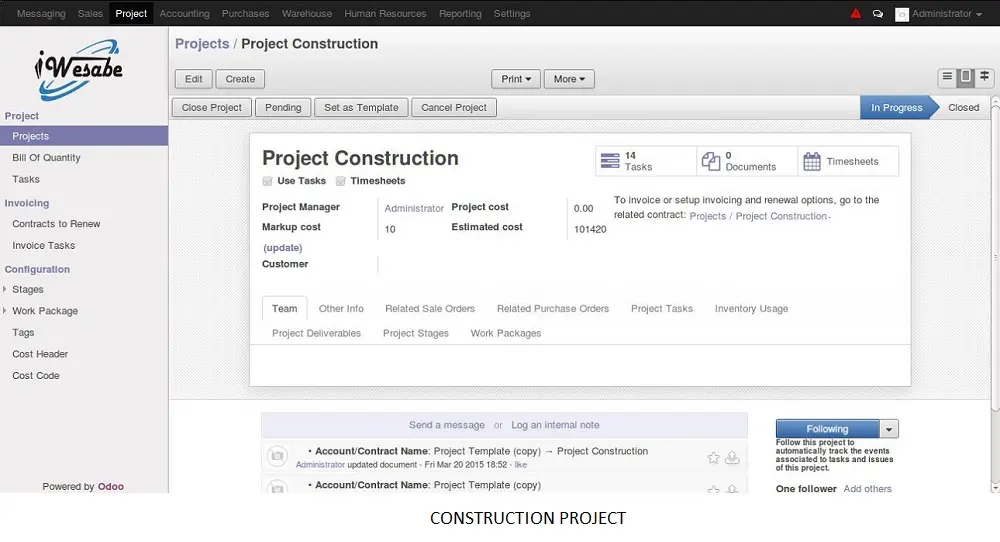Click the Close Project button
This screenshot has height=542, width=1000.
click(212, 108)
